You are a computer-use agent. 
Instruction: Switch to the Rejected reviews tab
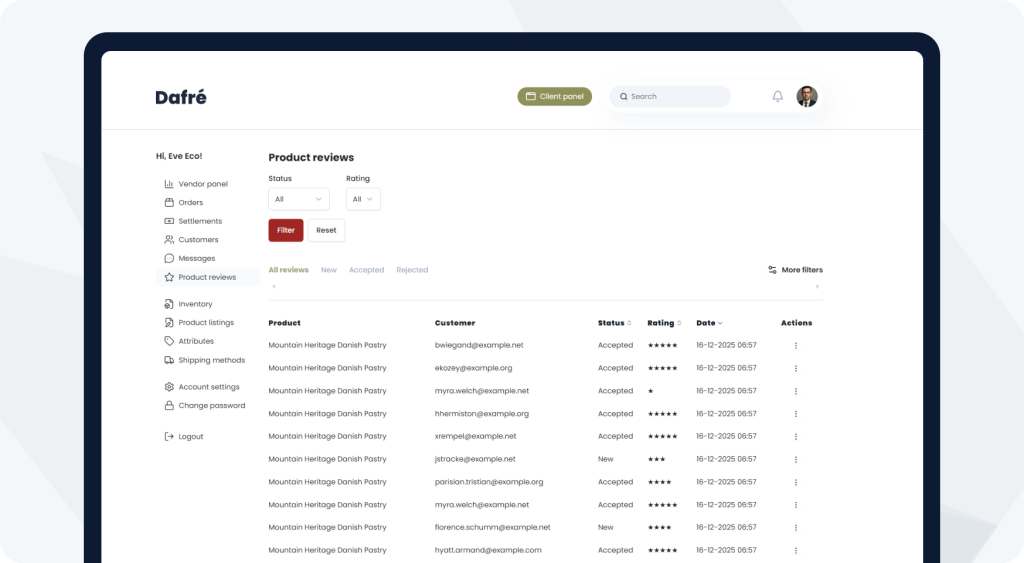411,270
